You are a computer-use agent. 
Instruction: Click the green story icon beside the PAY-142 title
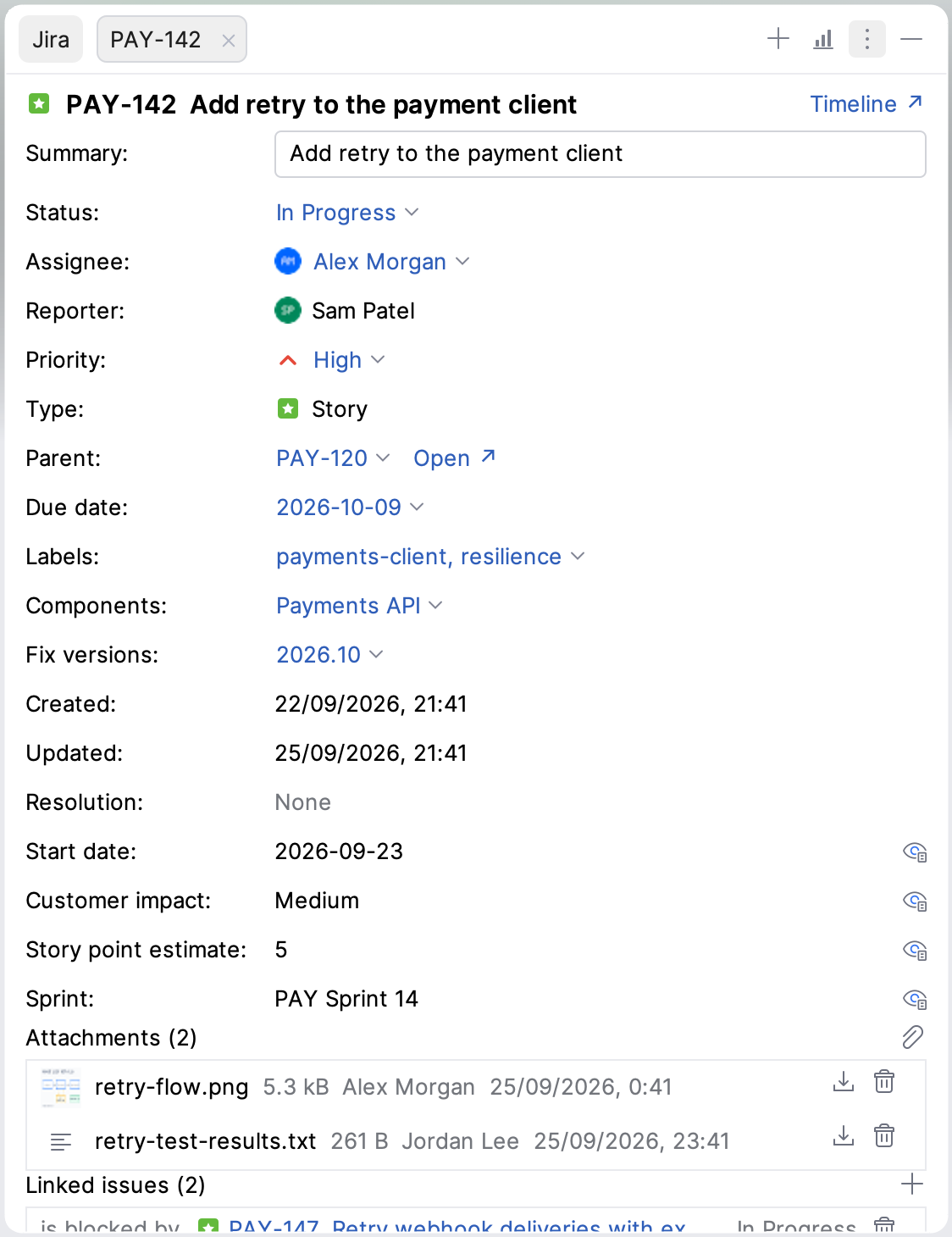(x=39, y=103)
